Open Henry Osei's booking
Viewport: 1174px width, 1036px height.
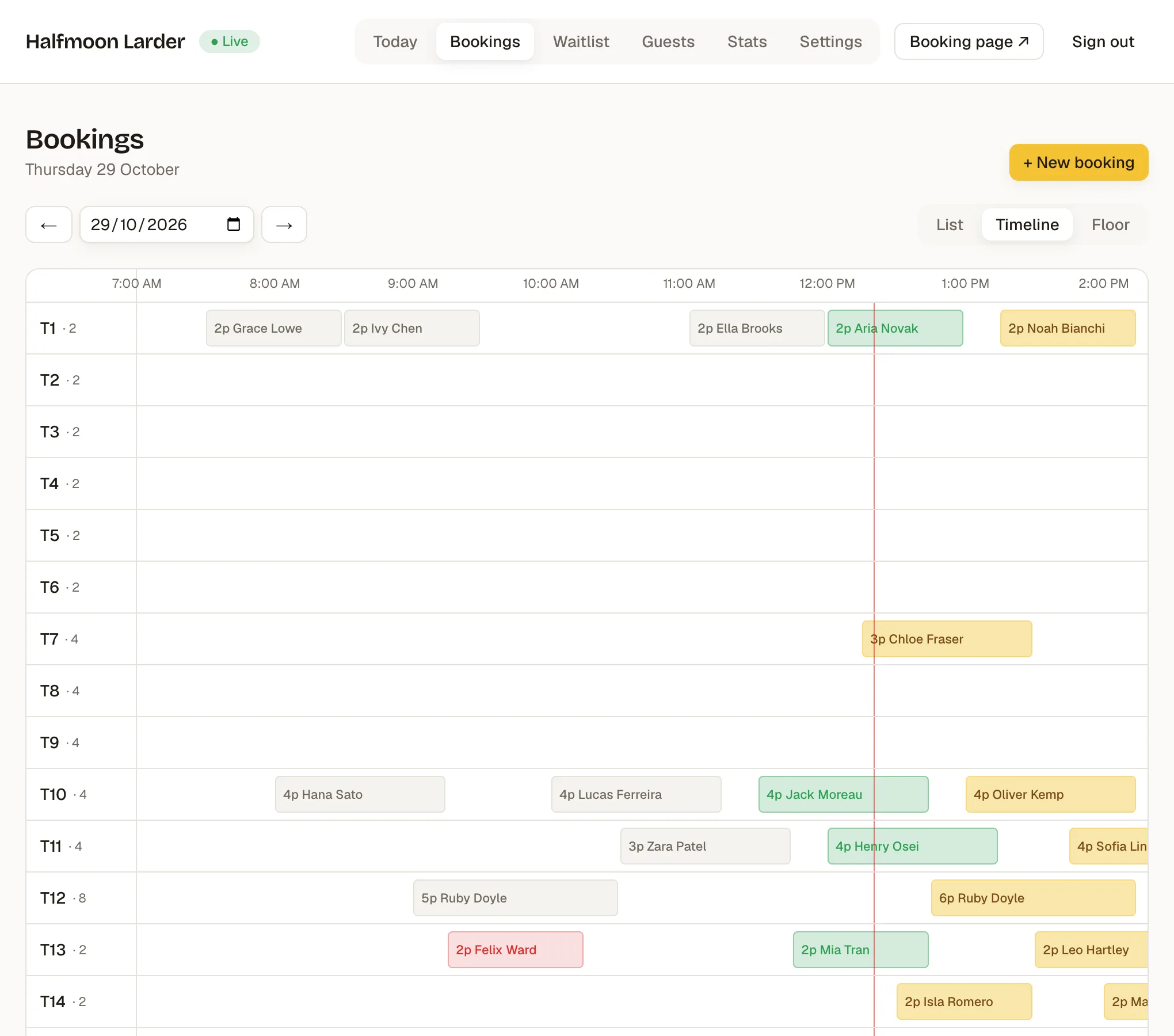(x=913, y=846)
